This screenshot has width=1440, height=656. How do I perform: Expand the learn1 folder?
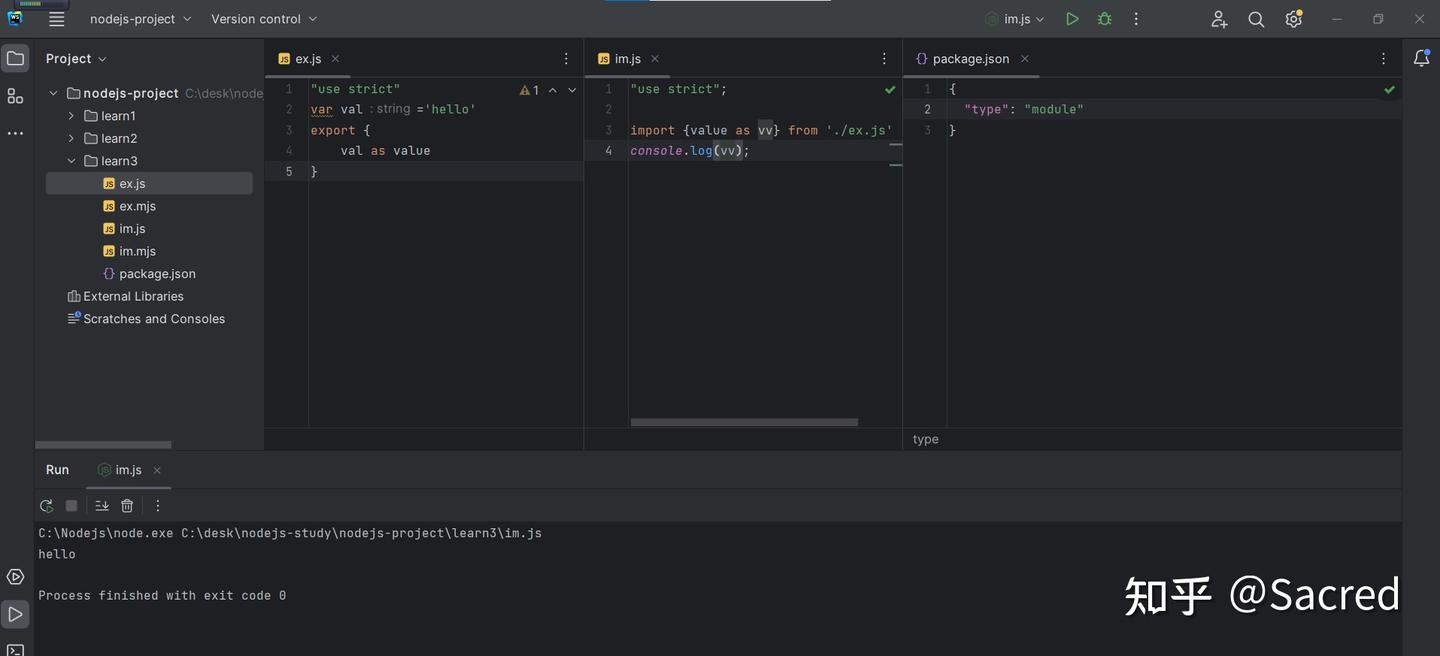pyautogui.click(x=71, y=116)
